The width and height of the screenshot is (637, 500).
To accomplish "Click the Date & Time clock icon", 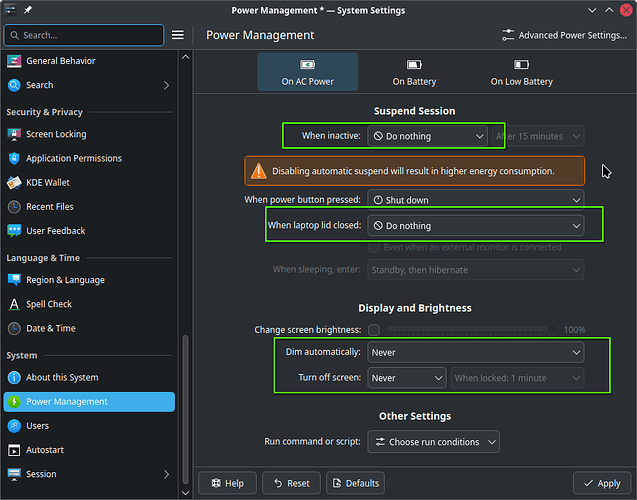I will coord(14,329).
